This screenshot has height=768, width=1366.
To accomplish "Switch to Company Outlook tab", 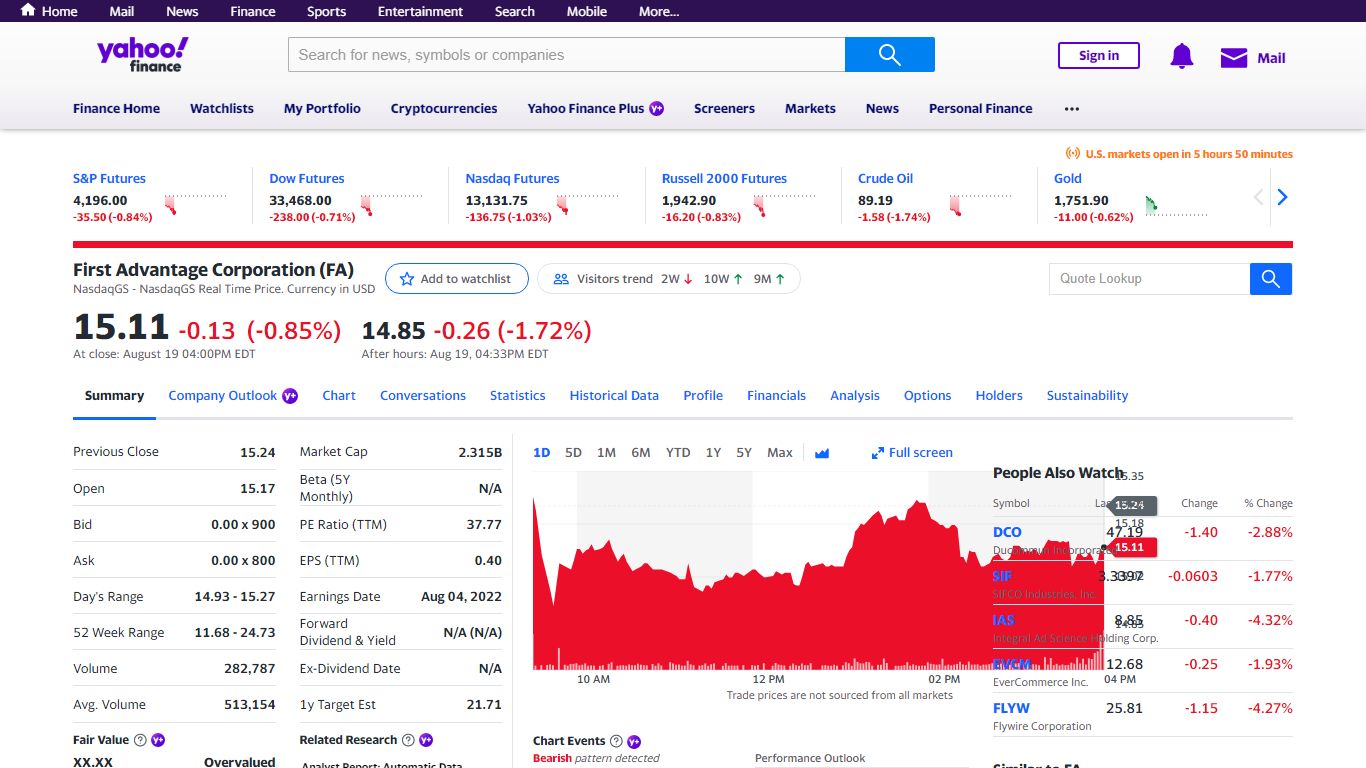I will tap(233, 396).
